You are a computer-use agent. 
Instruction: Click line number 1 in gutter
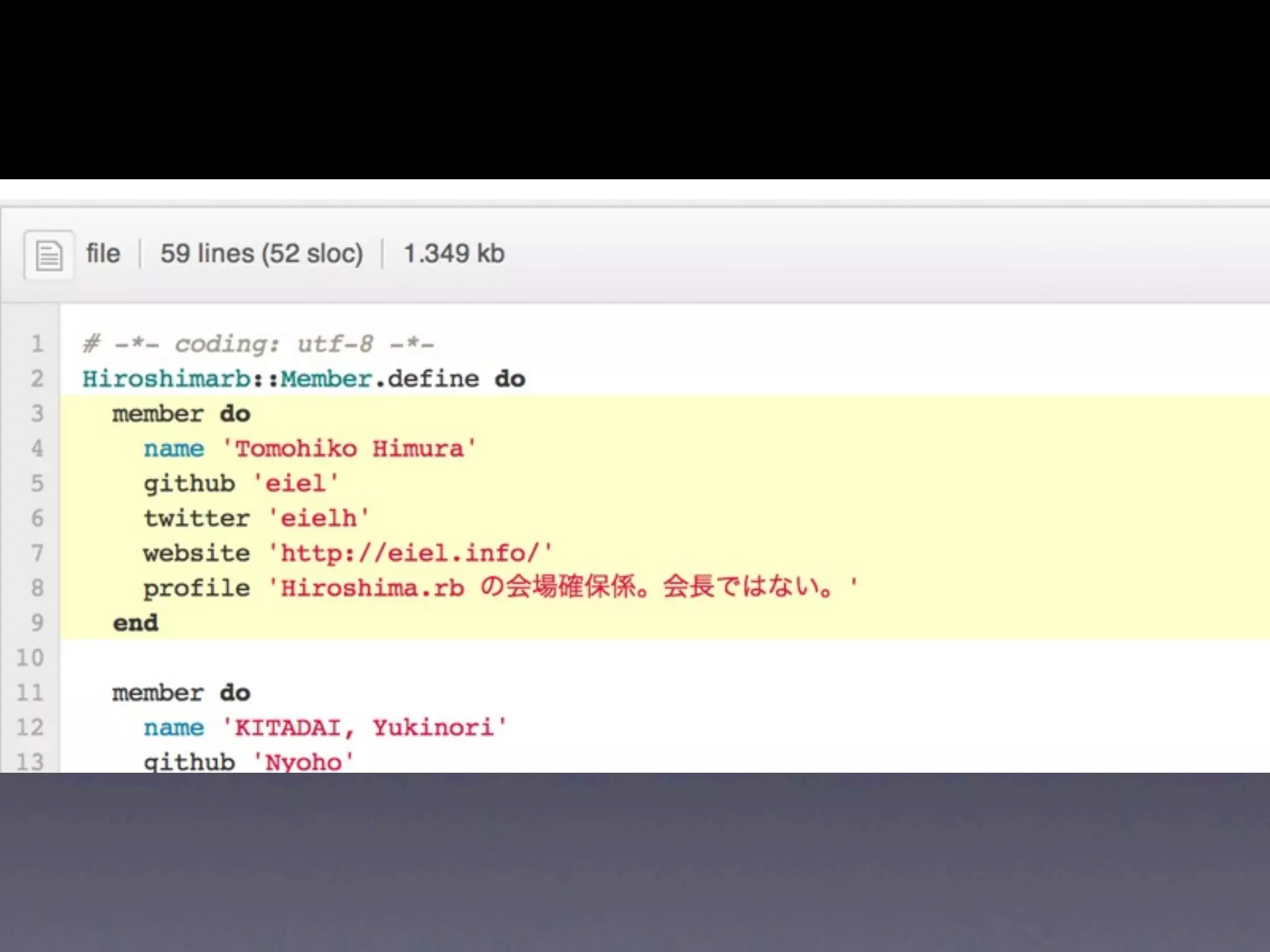coord(37,344)
